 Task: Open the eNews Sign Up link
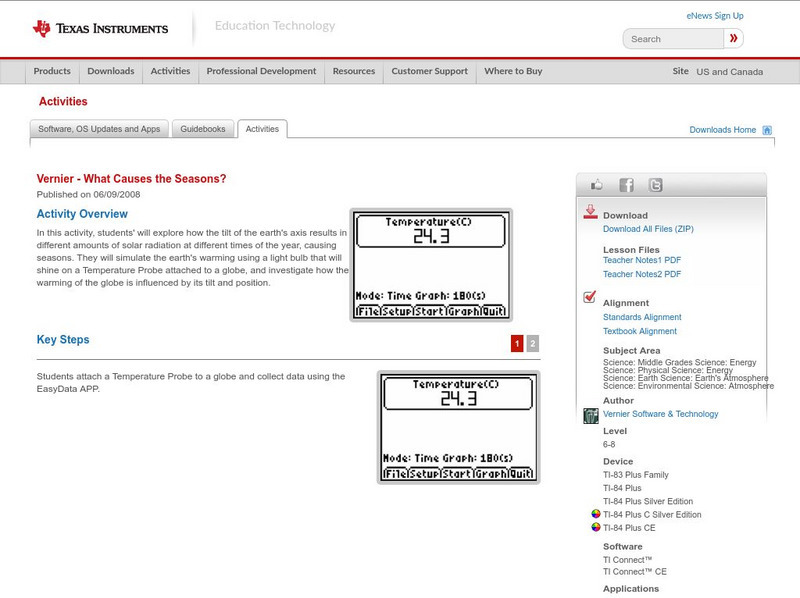pos(715,16)
